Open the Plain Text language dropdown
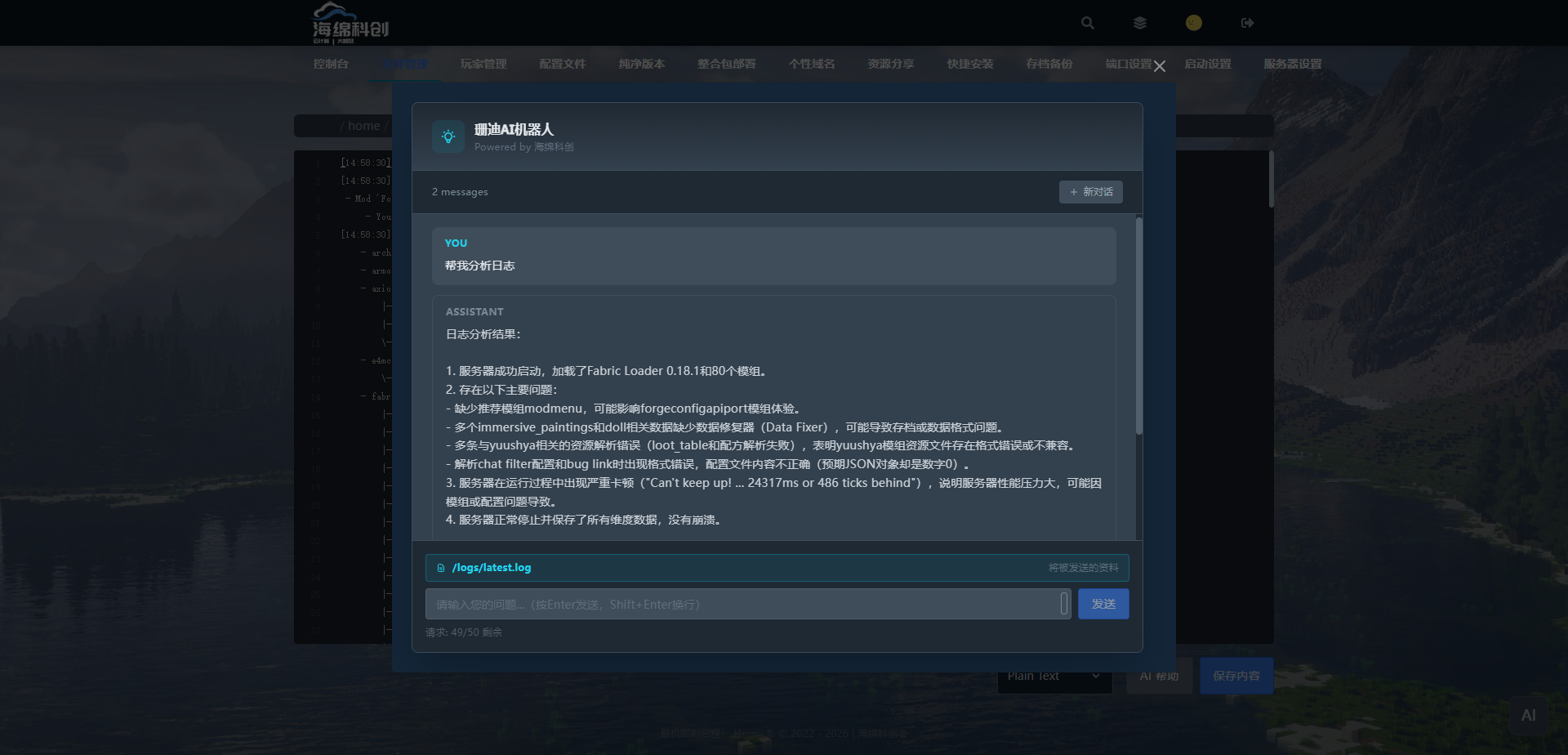 [x=1053, y=677]
